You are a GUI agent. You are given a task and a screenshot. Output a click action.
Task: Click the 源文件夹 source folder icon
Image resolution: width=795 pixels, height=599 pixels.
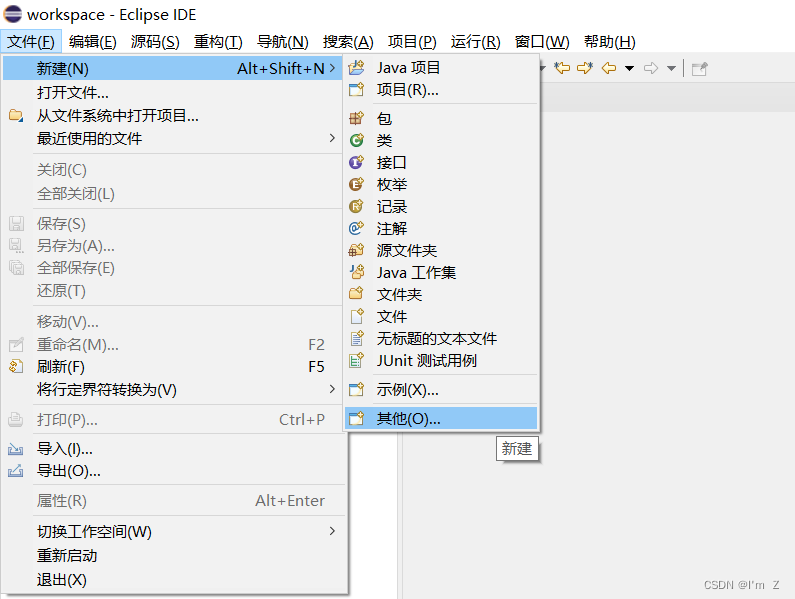(x=356, y=250)
